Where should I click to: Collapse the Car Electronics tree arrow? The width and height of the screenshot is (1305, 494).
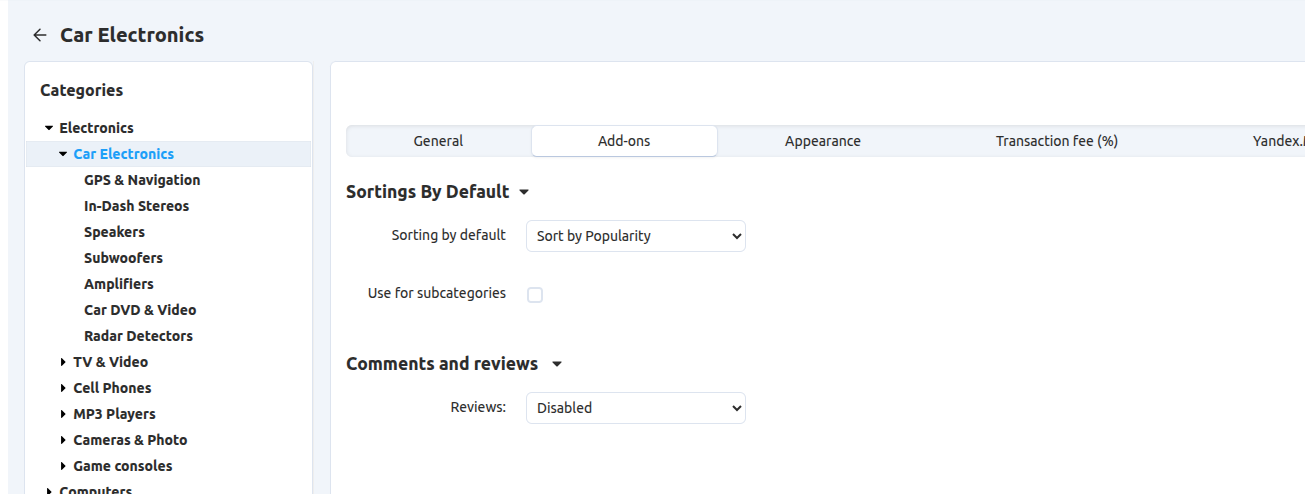63,154
